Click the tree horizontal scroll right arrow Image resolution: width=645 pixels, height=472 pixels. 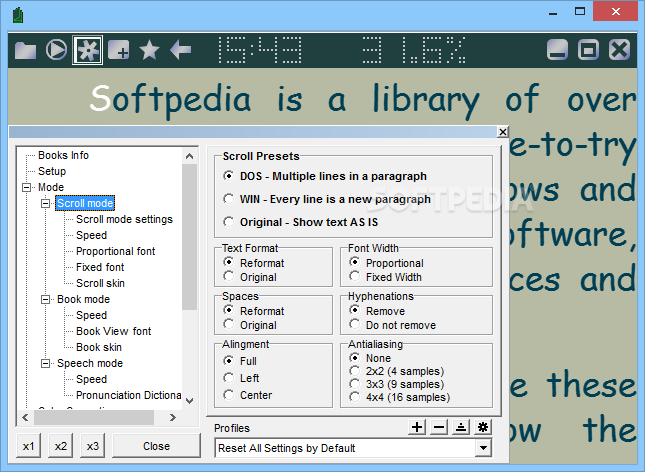[x=173, y=417]
